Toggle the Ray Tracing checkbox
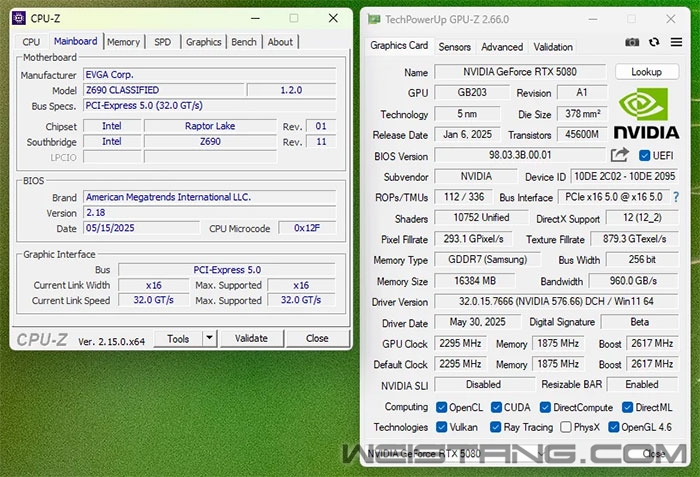The height and width of the screenshot is (477, 700). [496, 427]
